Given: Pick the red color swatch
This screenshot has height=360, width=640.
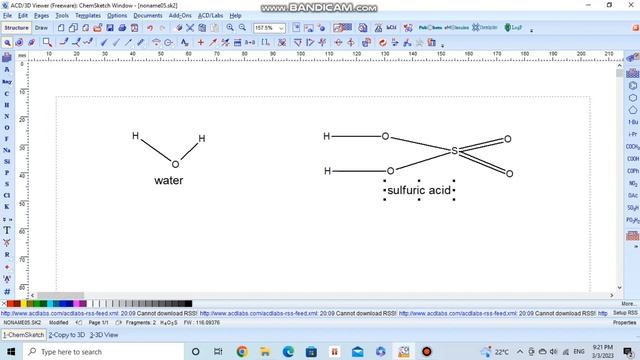Looking at the screenshot, I should pyautogui.click(x=10, y=304).
